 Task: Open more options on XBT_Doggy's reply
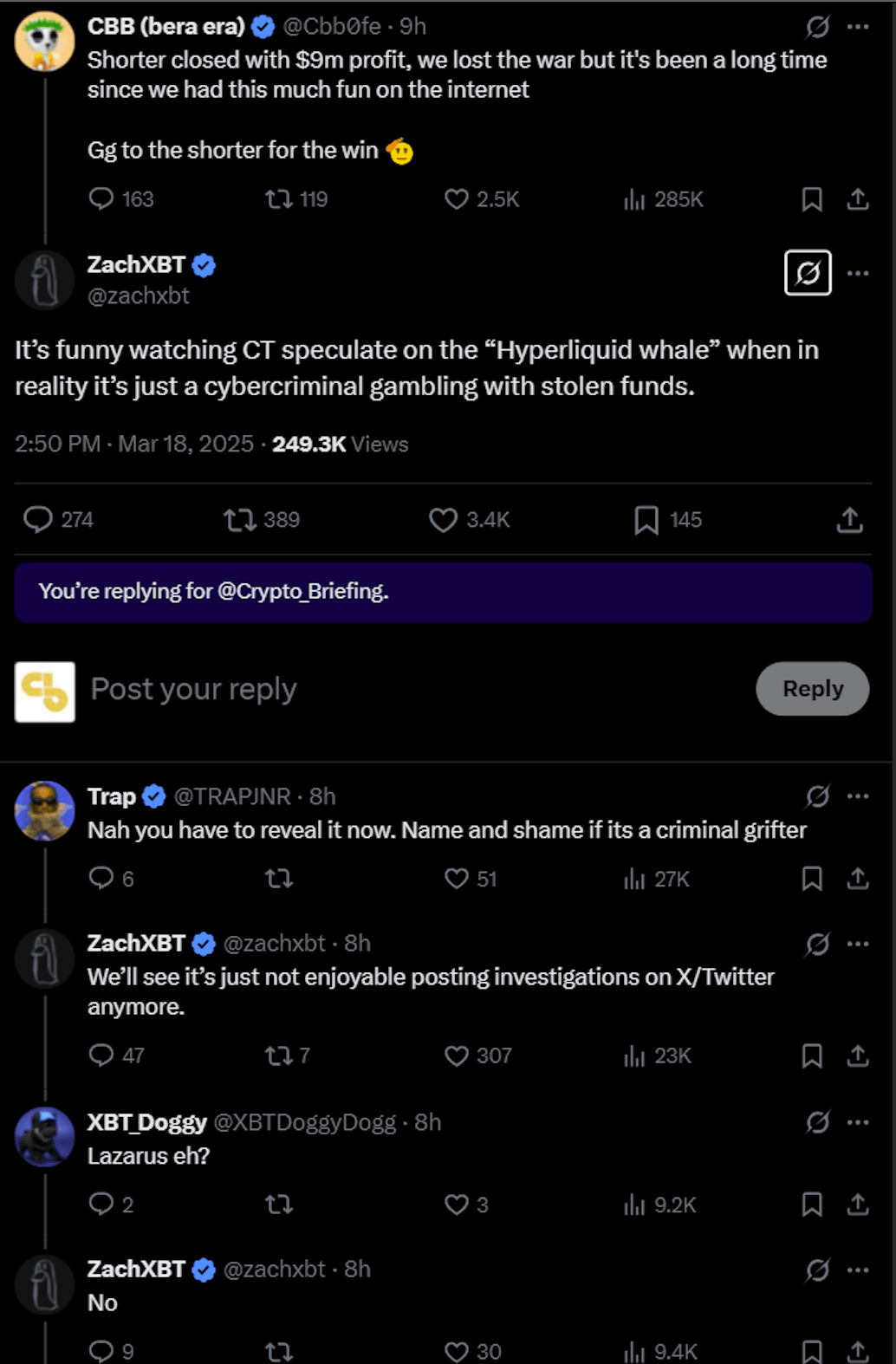[857, 1121]
